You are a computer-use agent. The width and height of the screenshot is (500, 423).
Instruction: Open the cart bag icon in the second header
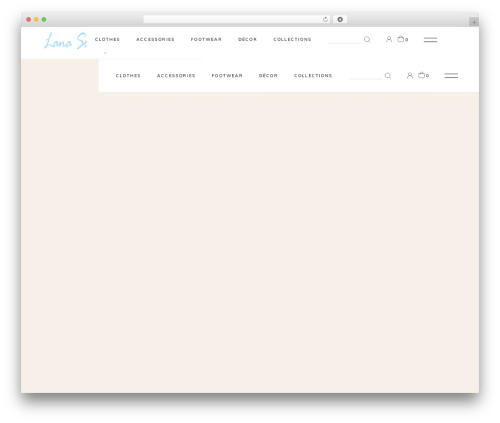423,75
